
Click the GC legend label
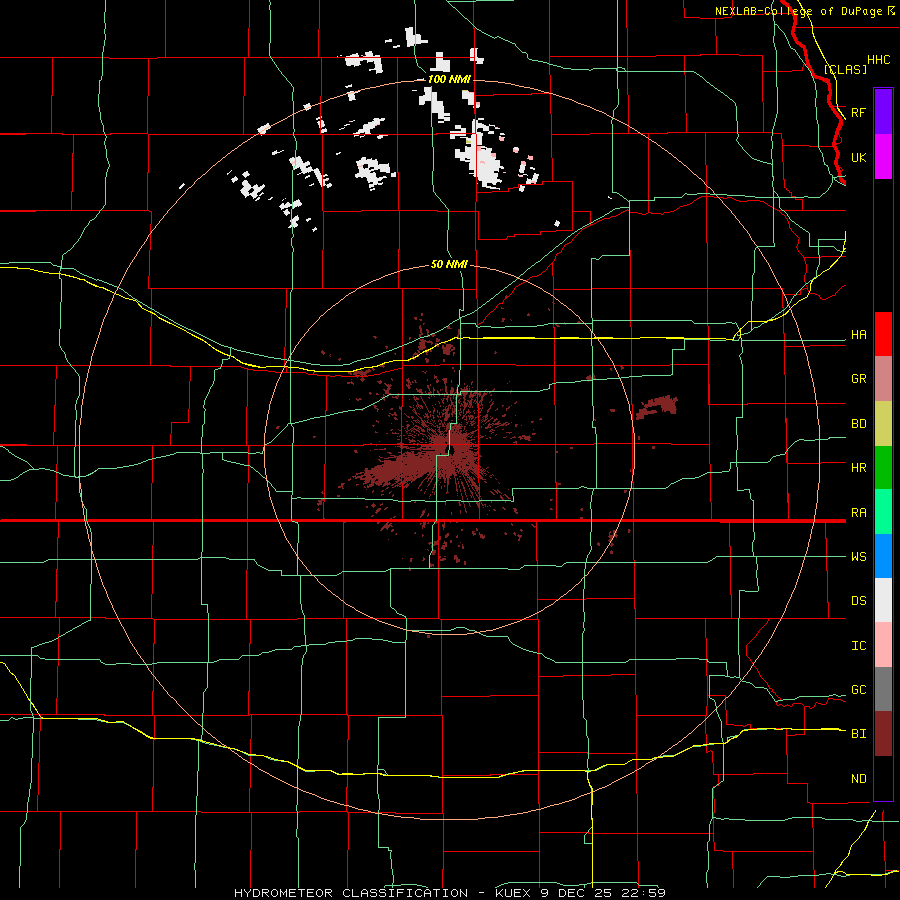pos(858,690)
